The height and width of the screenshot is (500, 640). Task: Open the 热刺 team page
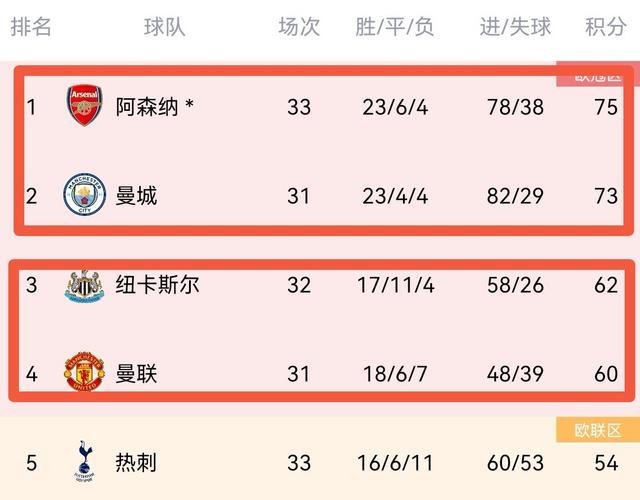click(x=136, y=463)
